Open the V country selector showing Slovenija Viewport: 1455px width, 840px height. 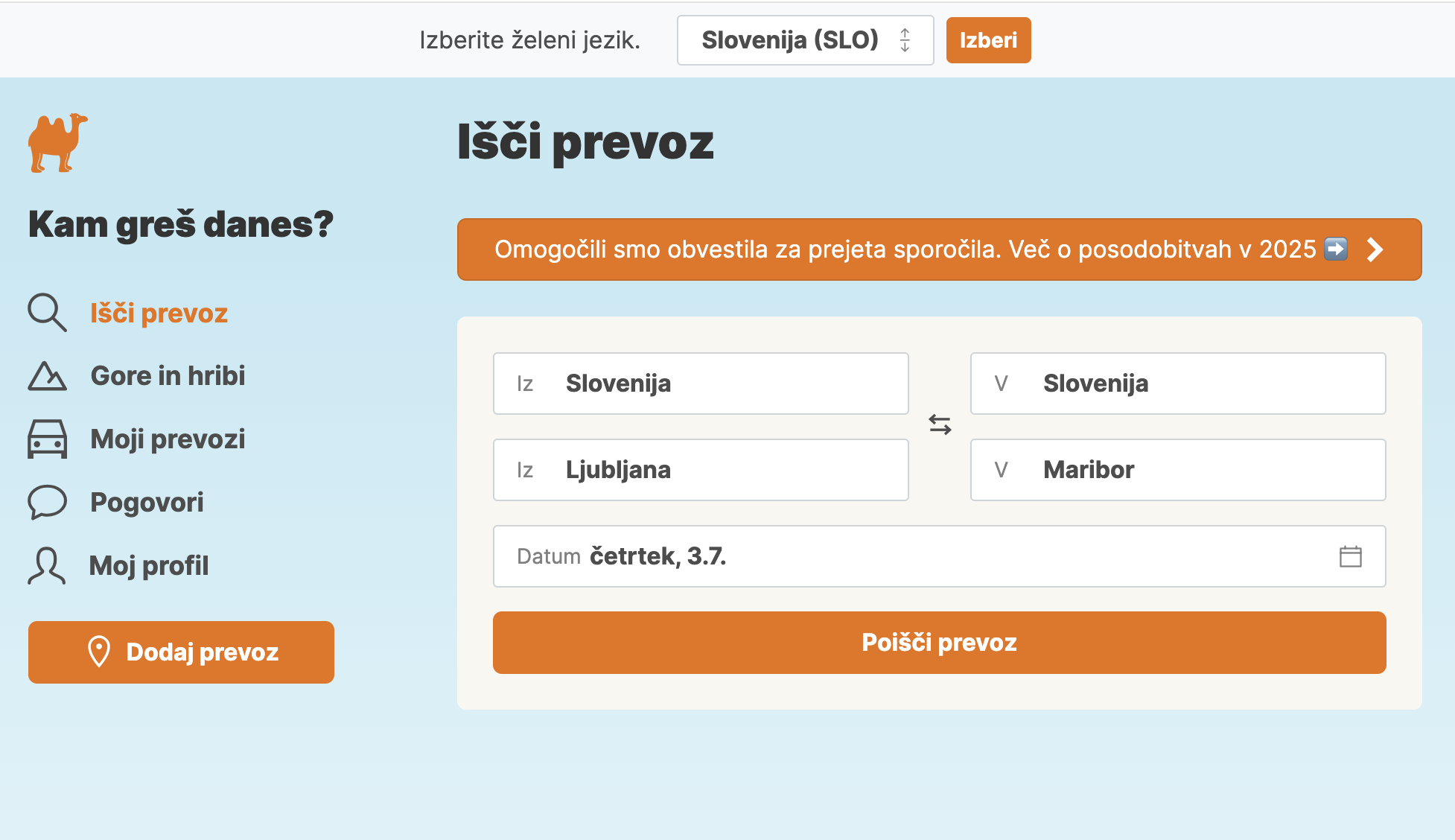point(1177,384)
